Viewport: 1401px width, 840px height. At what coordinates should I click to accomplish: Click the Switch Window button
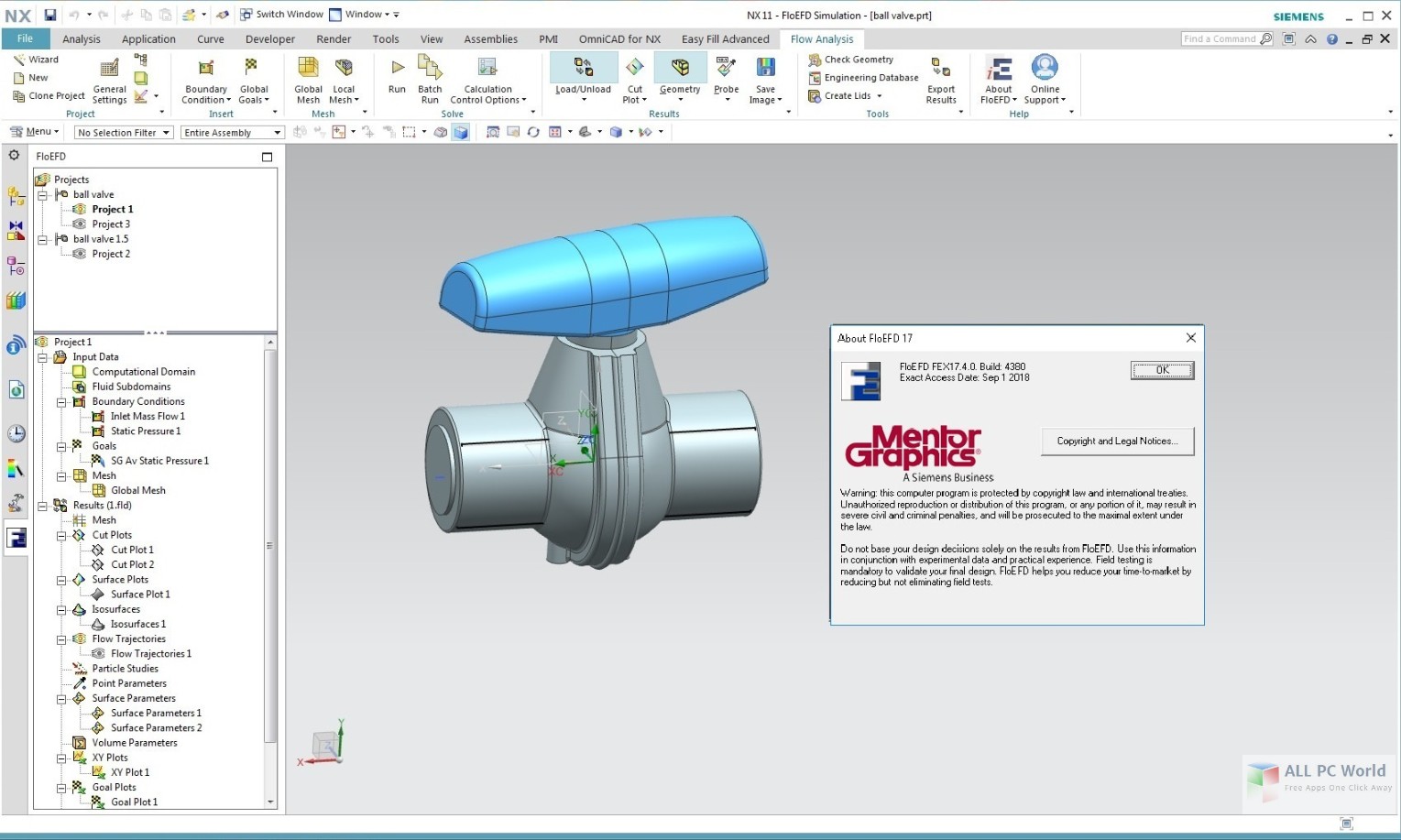point(281,15)
